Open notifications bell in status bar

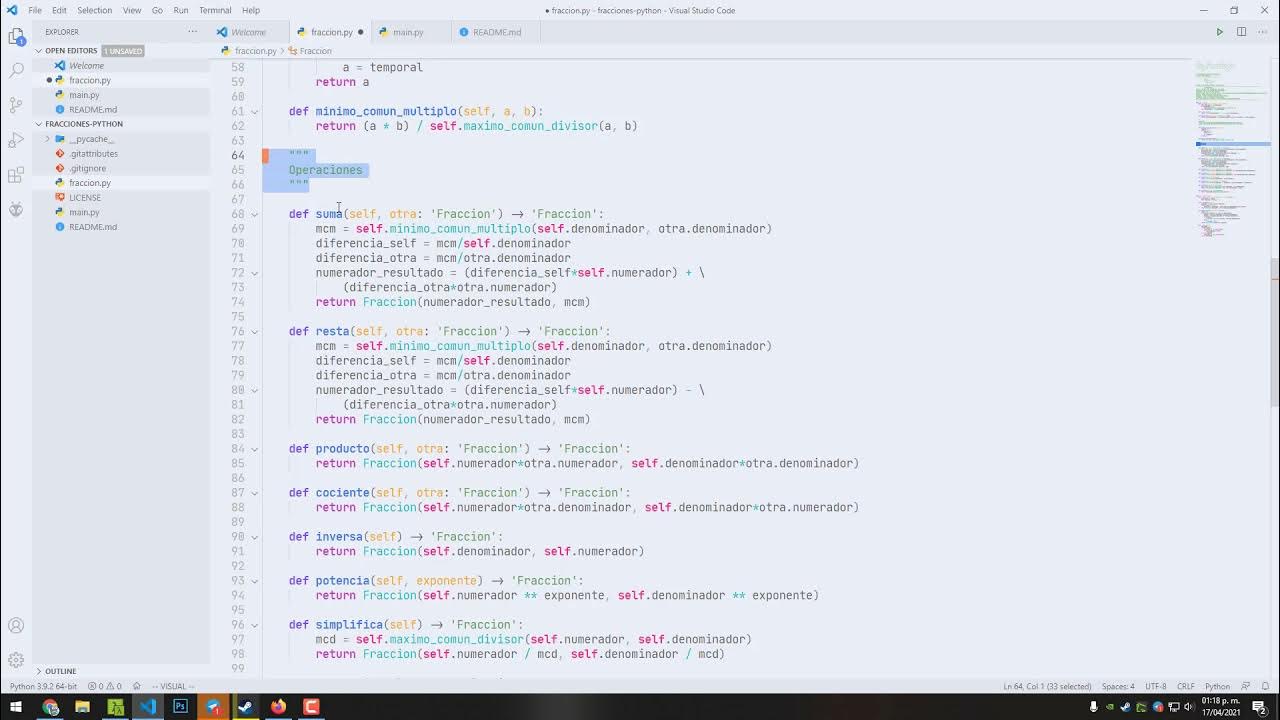1265,686
